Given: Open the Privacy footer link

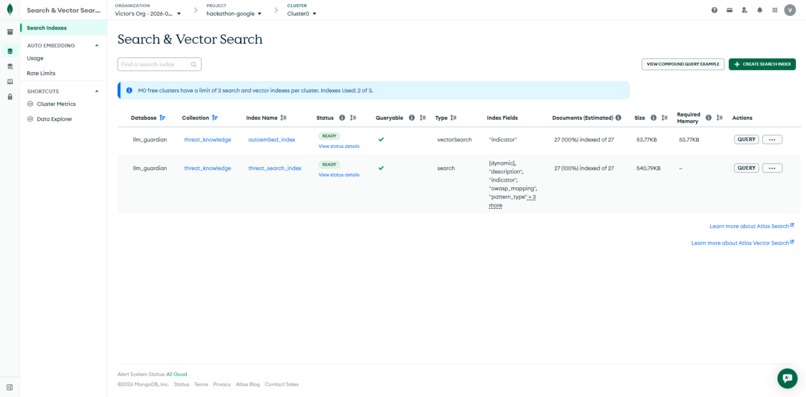Looking at the screenshot, I should (222, 384).
